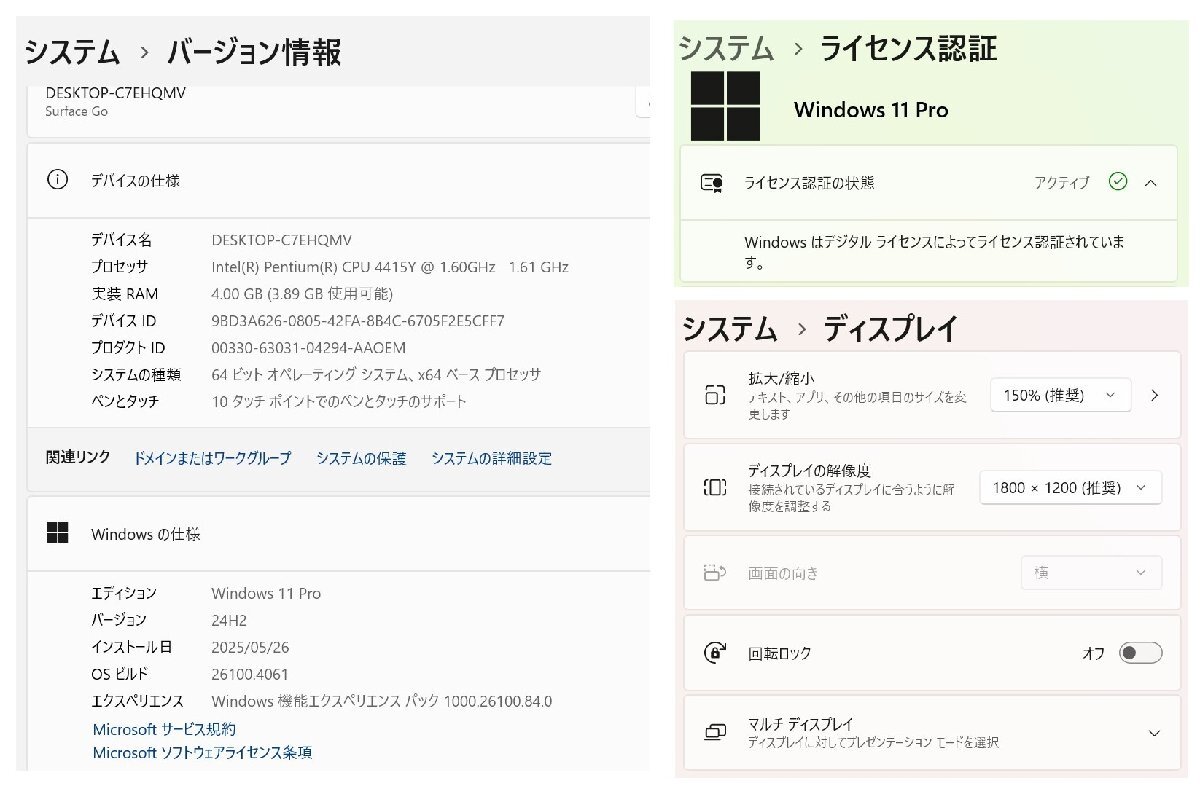Open the 1800 × 1200 resolution dropdown
The image size is (1200, 794).
tap(1071, 488)
